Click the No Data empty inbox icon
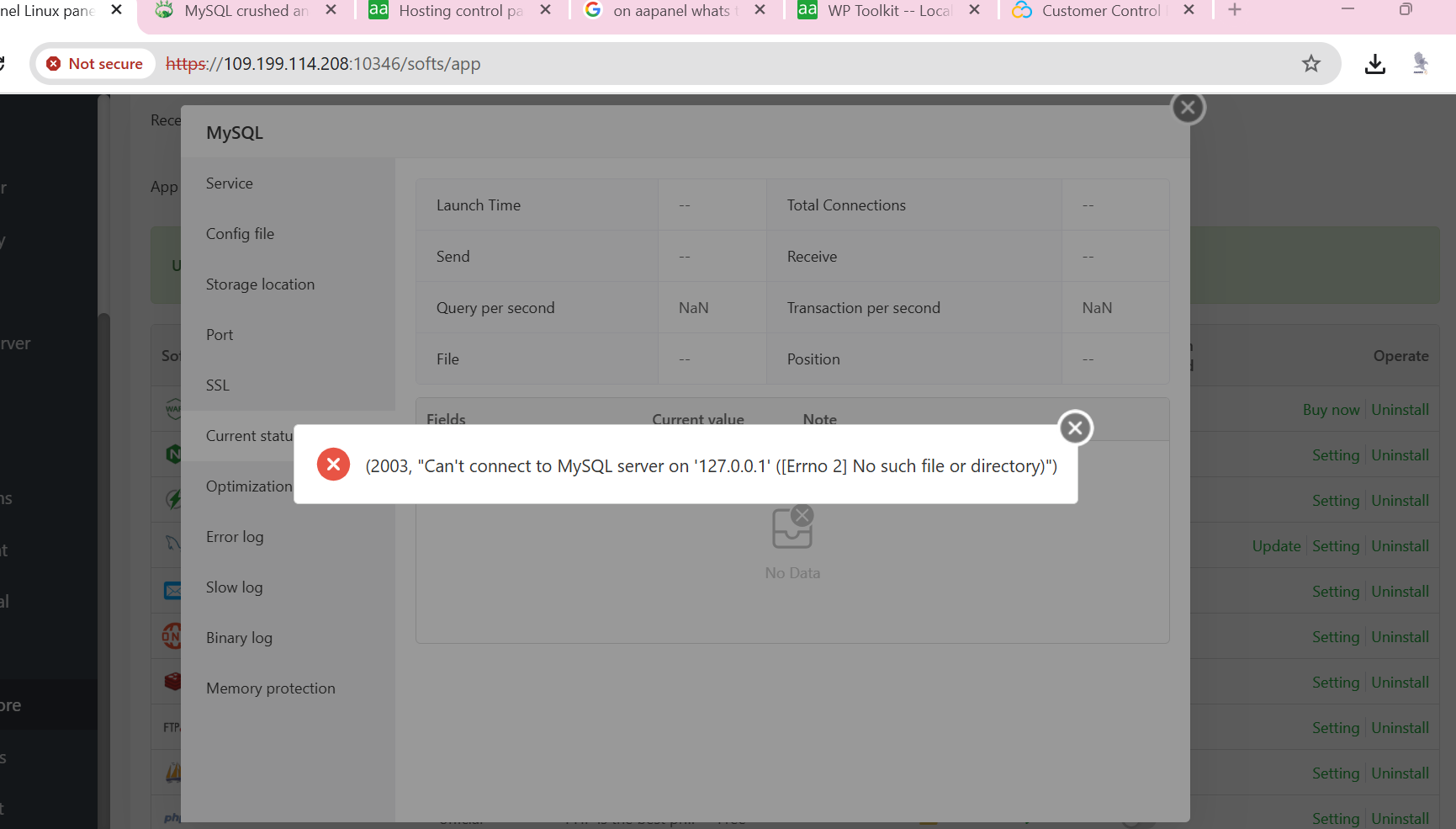The image size is (1456, 829). [792, 527]
